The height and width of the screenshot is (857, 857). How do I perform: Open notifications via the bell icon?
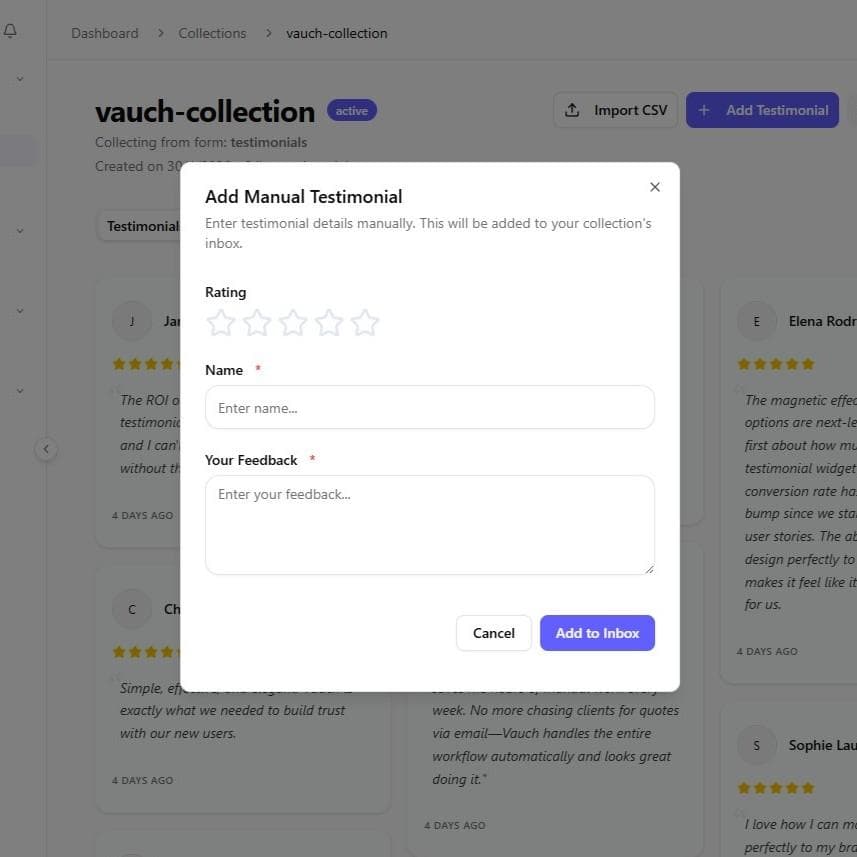[x=11, y=30]
